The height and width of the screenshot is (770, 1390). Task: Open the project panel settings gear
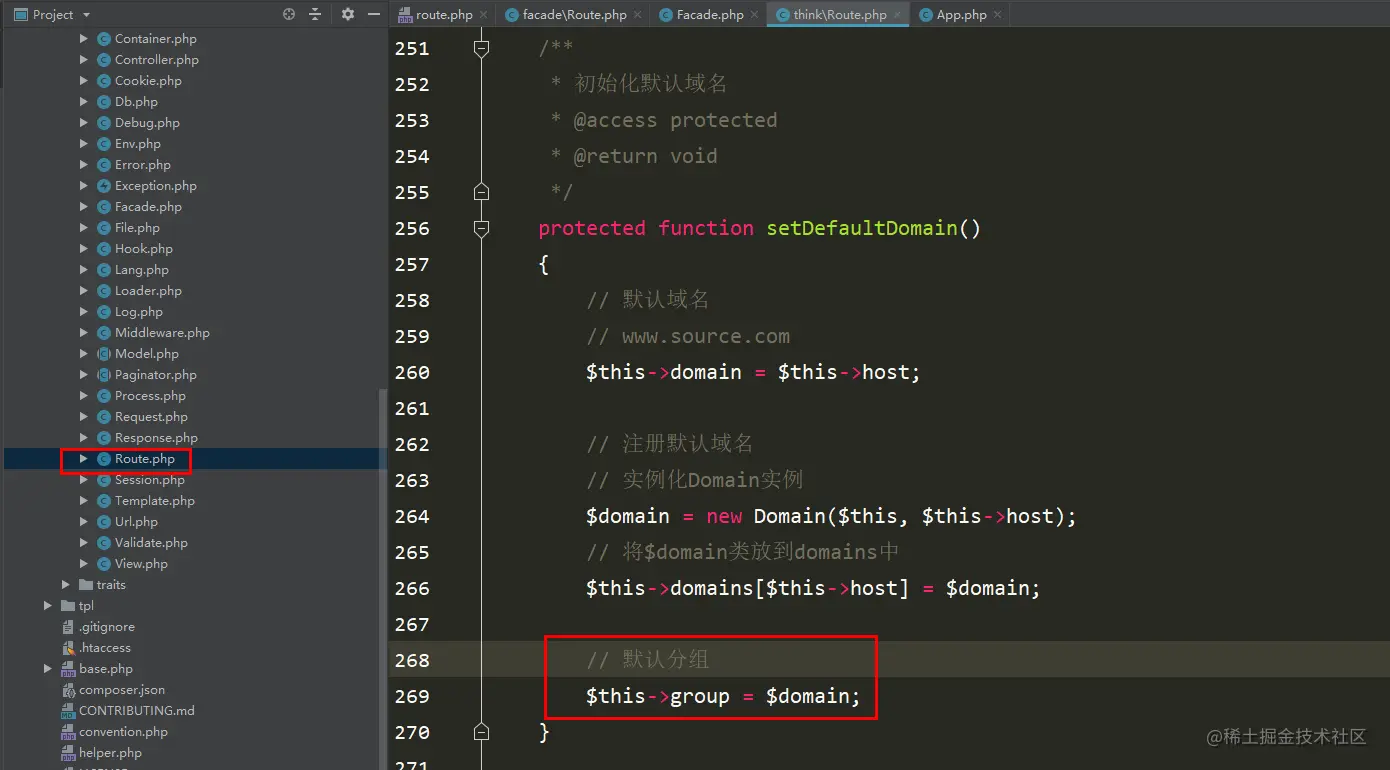click(348, 14)
